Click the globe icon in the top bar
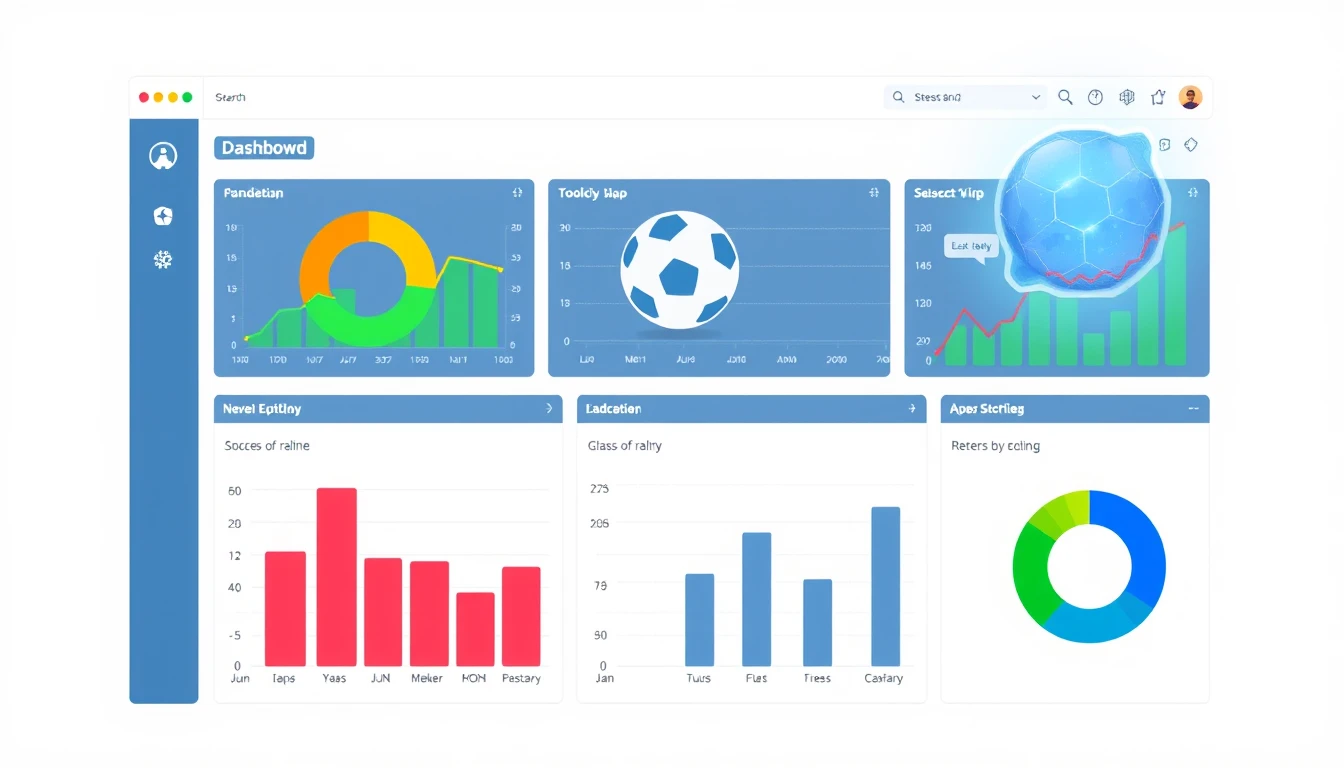 click(1127, 97)
